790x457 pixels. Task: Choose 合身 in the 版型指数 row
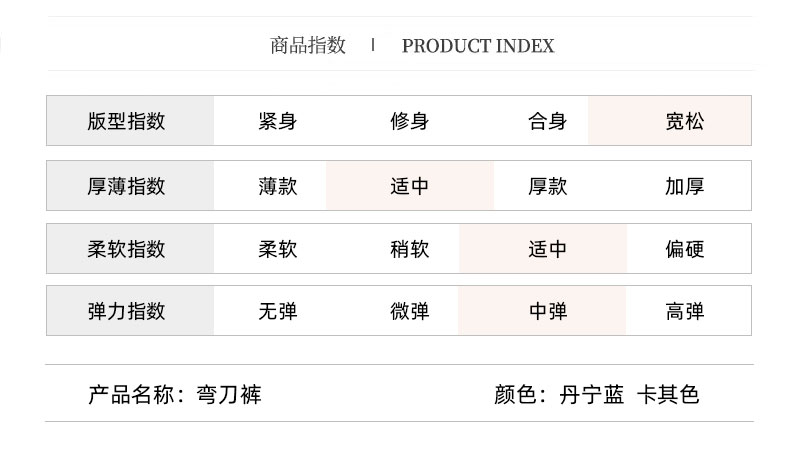tap(547, 122)
